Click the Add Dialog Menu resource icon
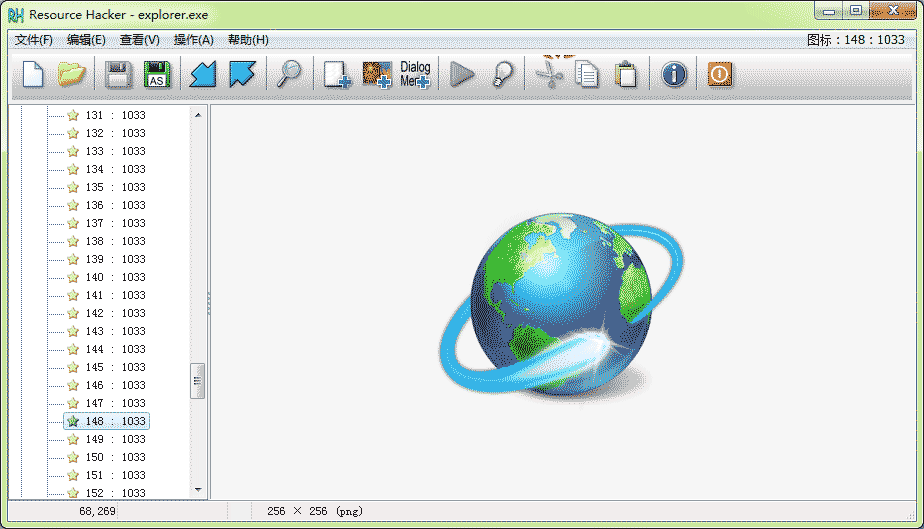The image size is (924, 529). click(x=415, y=75)
